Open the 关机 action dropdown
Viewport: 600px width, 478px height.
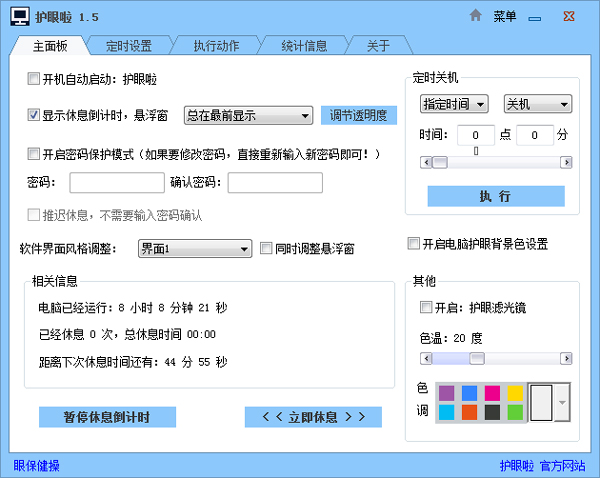click(538, 104)
